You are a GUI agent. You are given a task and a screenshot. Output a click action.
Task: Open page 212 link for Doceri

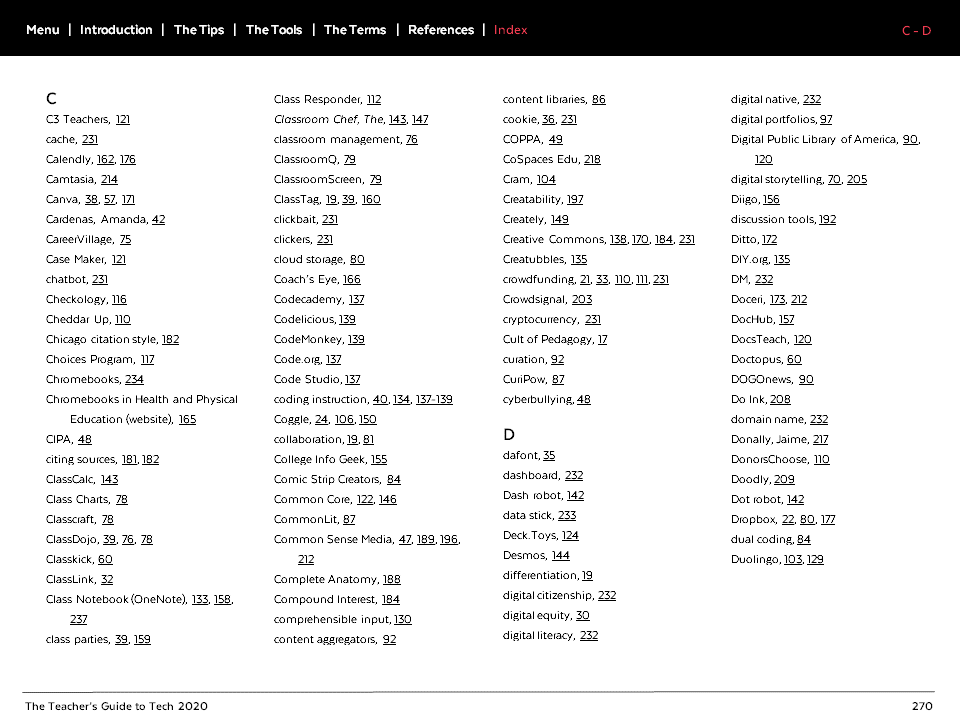(799, 299)
